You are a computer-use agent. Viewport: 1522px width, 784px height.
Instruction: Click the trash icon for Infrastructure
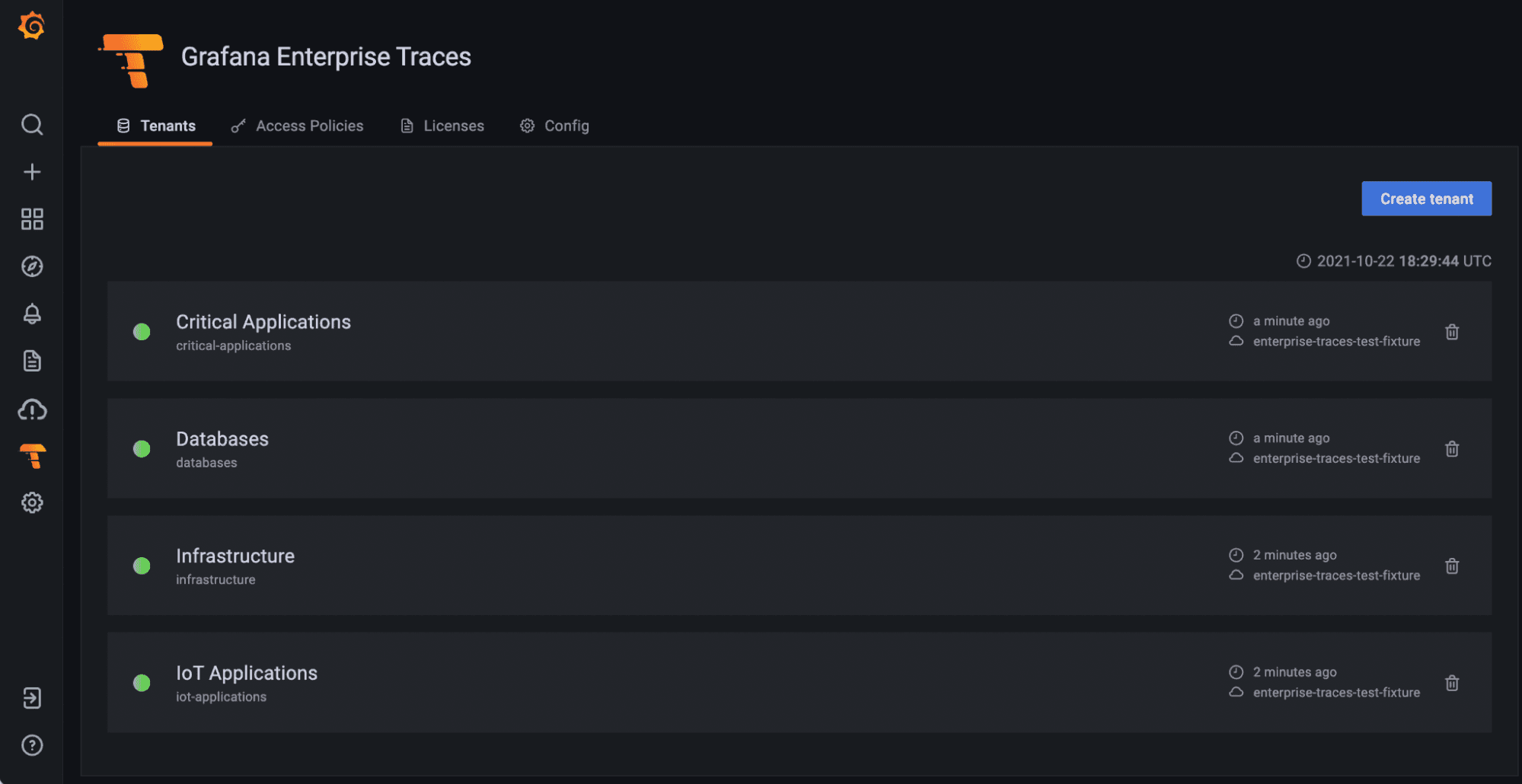1452,566
